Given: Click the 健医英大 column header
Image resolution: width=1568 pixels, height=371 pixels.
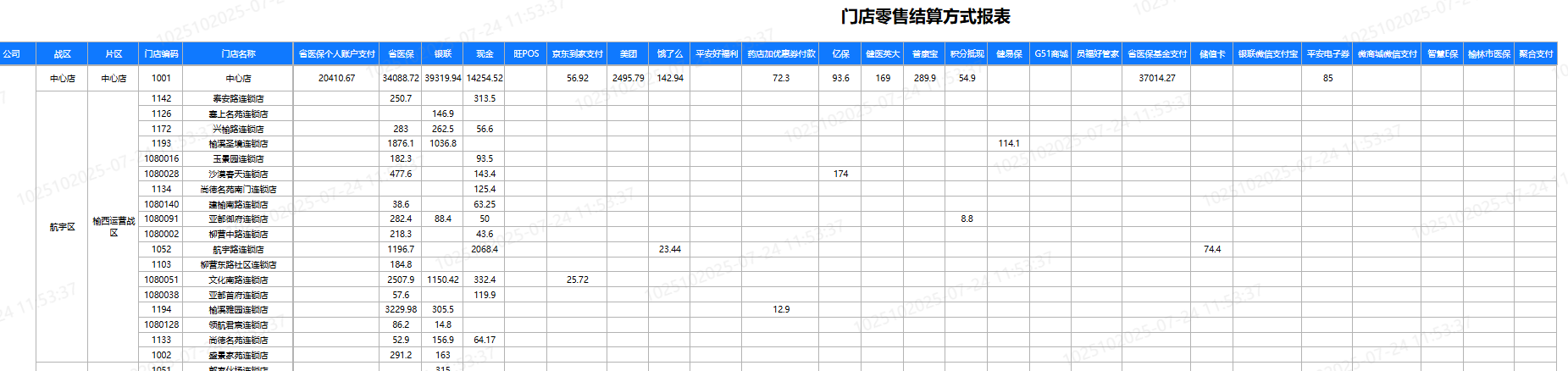Looking at the screenshot, I should point(883,53).
